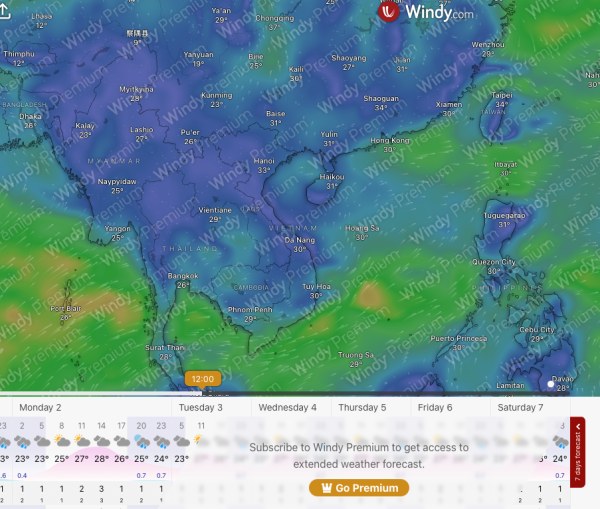Image resolution: width=600 pixels, height=509 pixels.
Task: Click the Monday 20:00 rain cloud icon
Action: [140, 441]
